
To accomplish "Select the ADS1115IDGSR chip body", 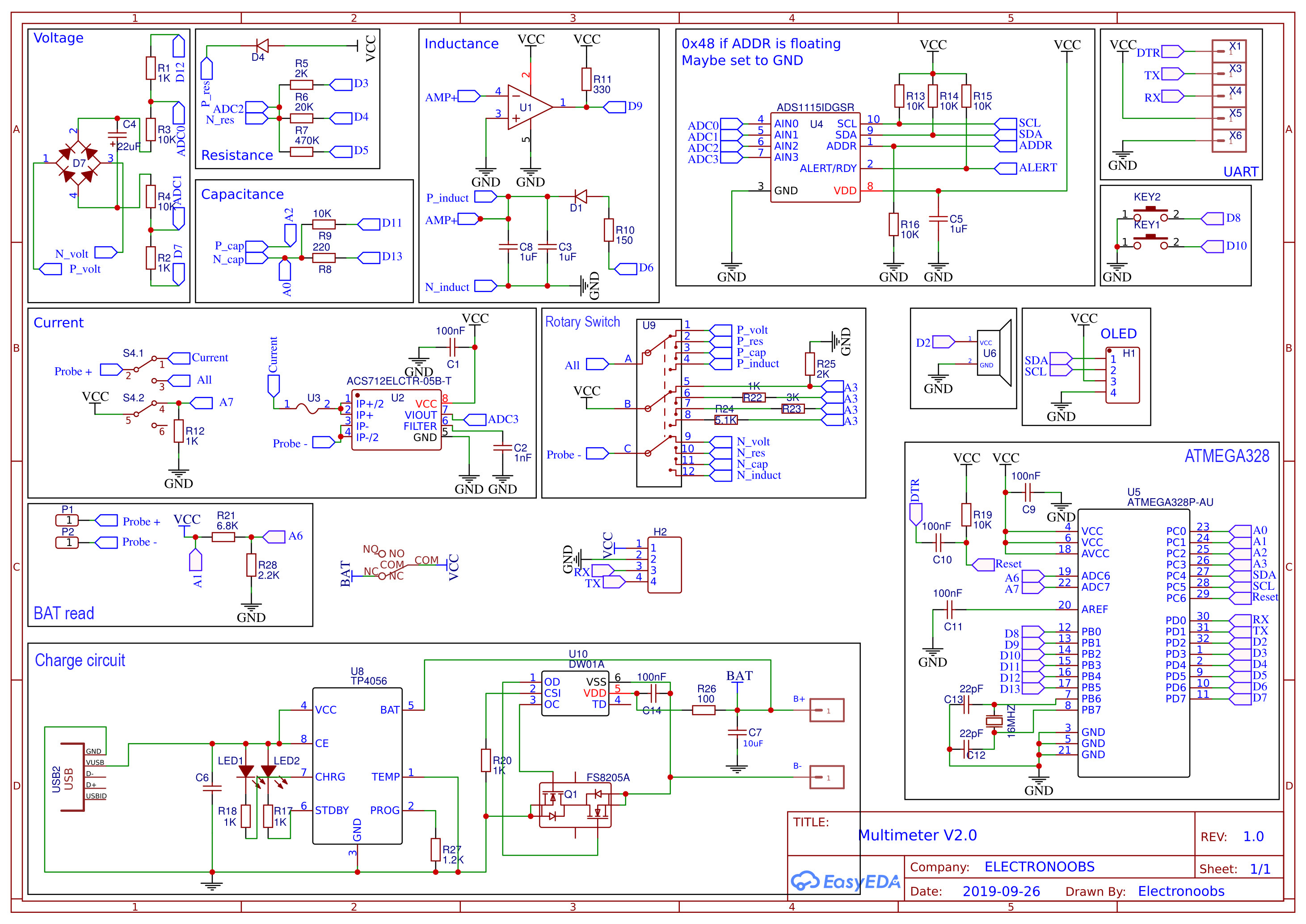I will coord(815,157).
